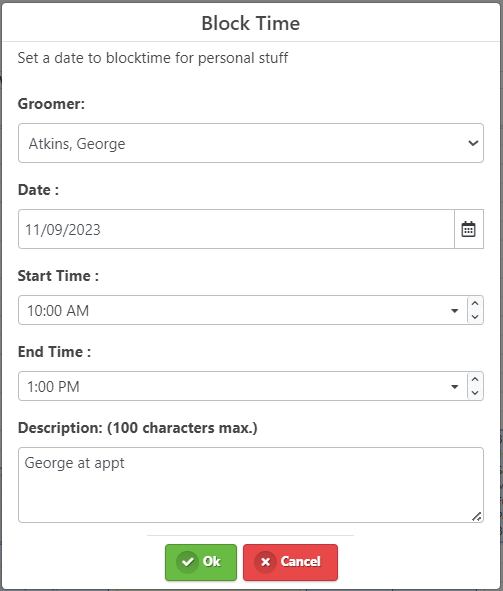The image size is (503, 591).
Task: Open the End Time dropdown arrow
Action: (455, 387)
